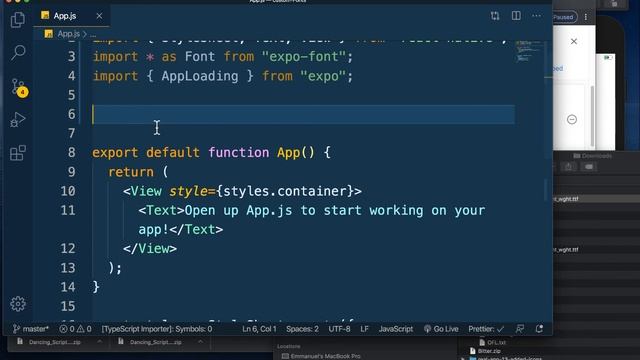Click the feedback icon in the status bar
Image resolution: width=640 pixels, height=360 pixels.
point(520,329)
